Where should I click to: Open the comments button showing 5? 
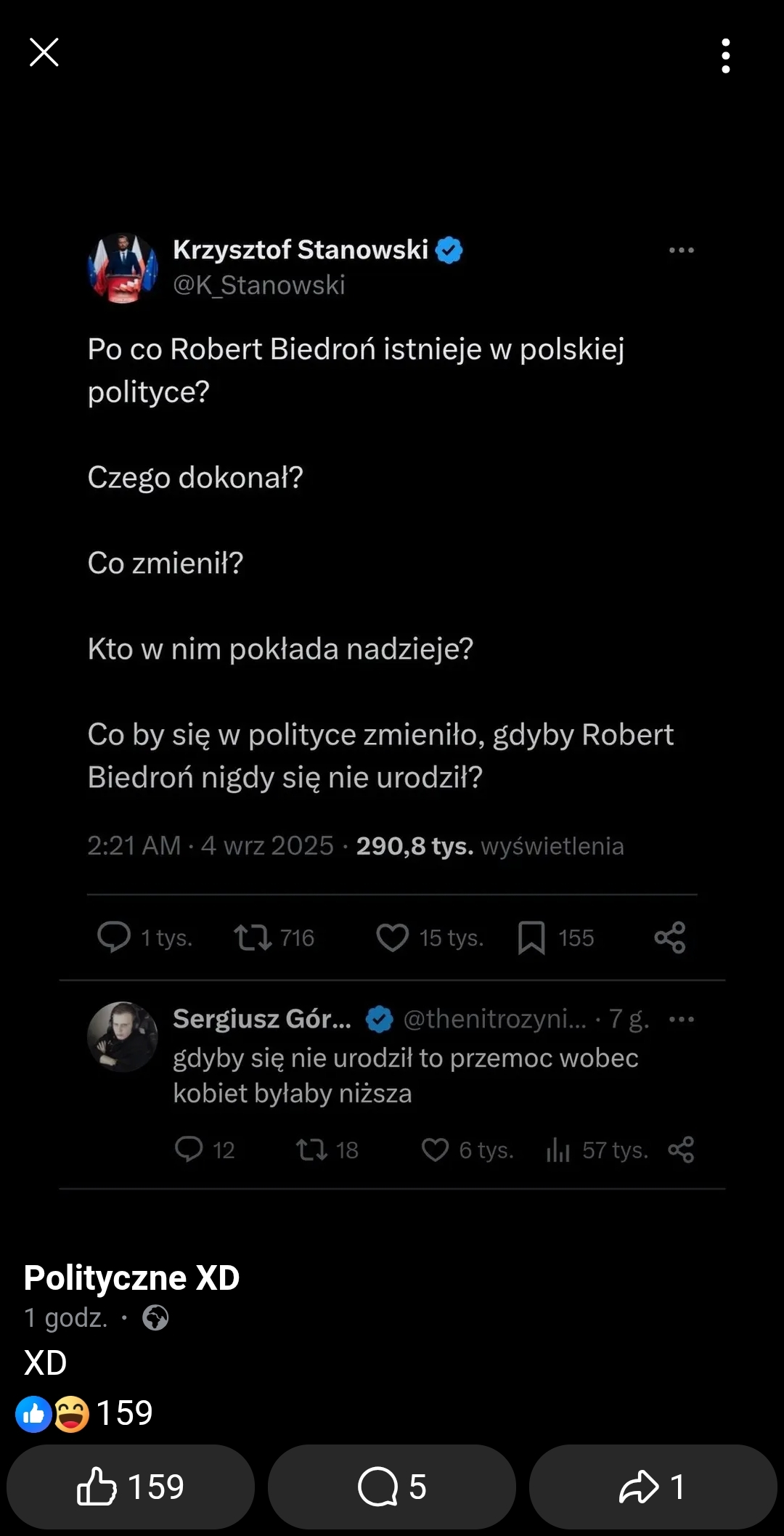(x=392, y=1487)
